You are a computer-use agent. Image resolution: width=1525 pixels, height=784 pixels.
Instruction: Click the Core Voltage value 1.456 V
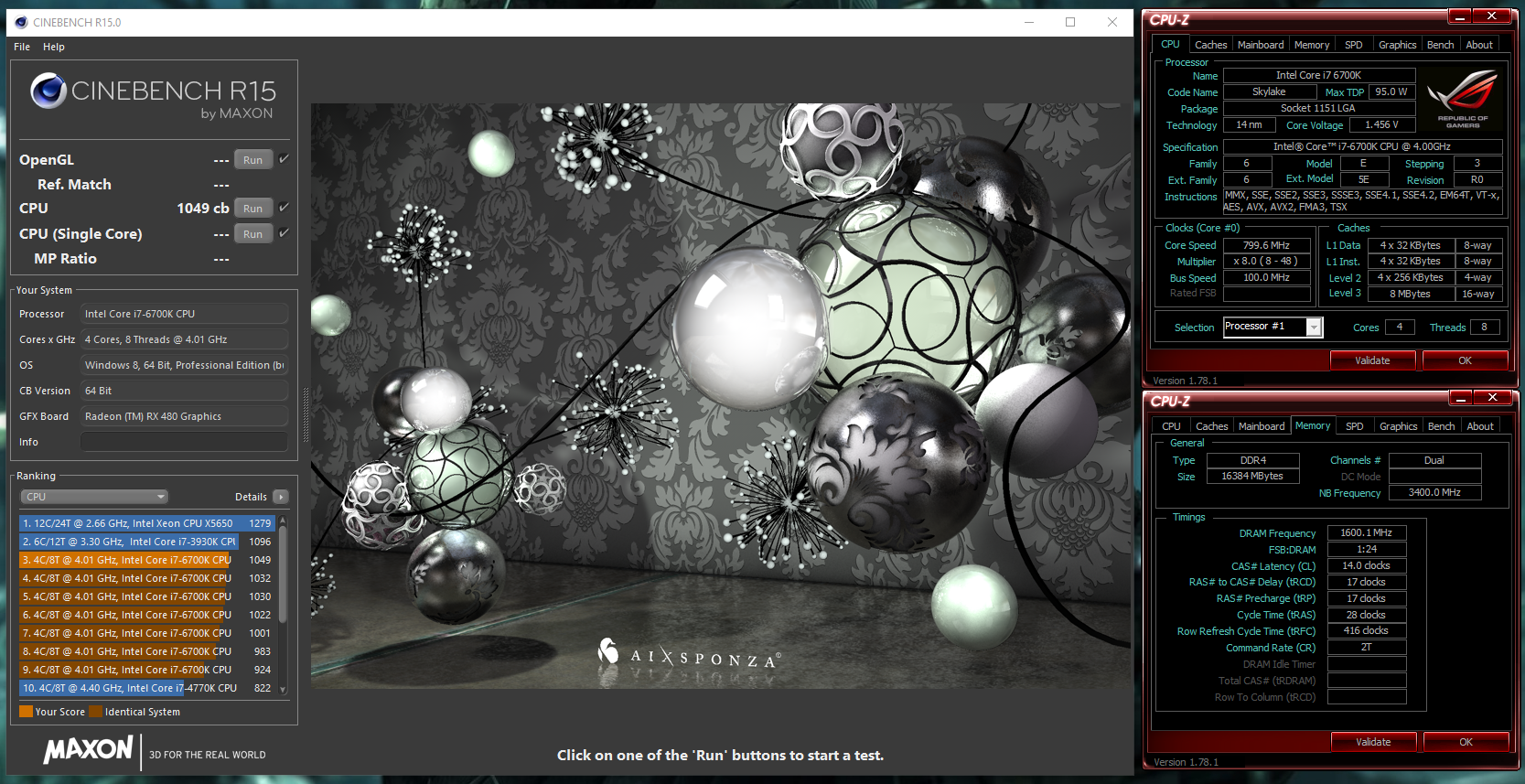[1381, 124]
